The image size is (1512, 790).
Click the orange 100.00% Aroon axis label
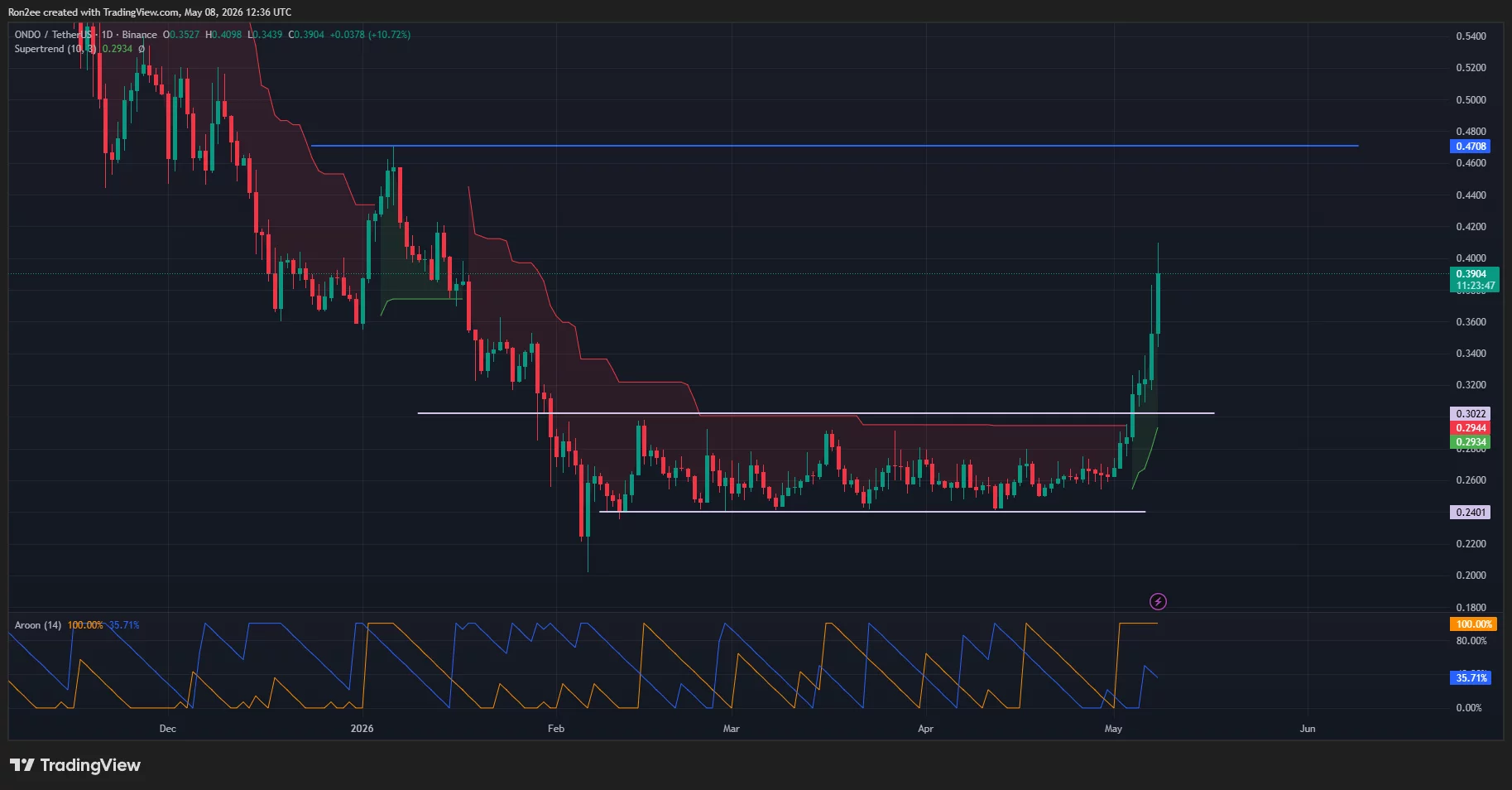coord(1473,624)
